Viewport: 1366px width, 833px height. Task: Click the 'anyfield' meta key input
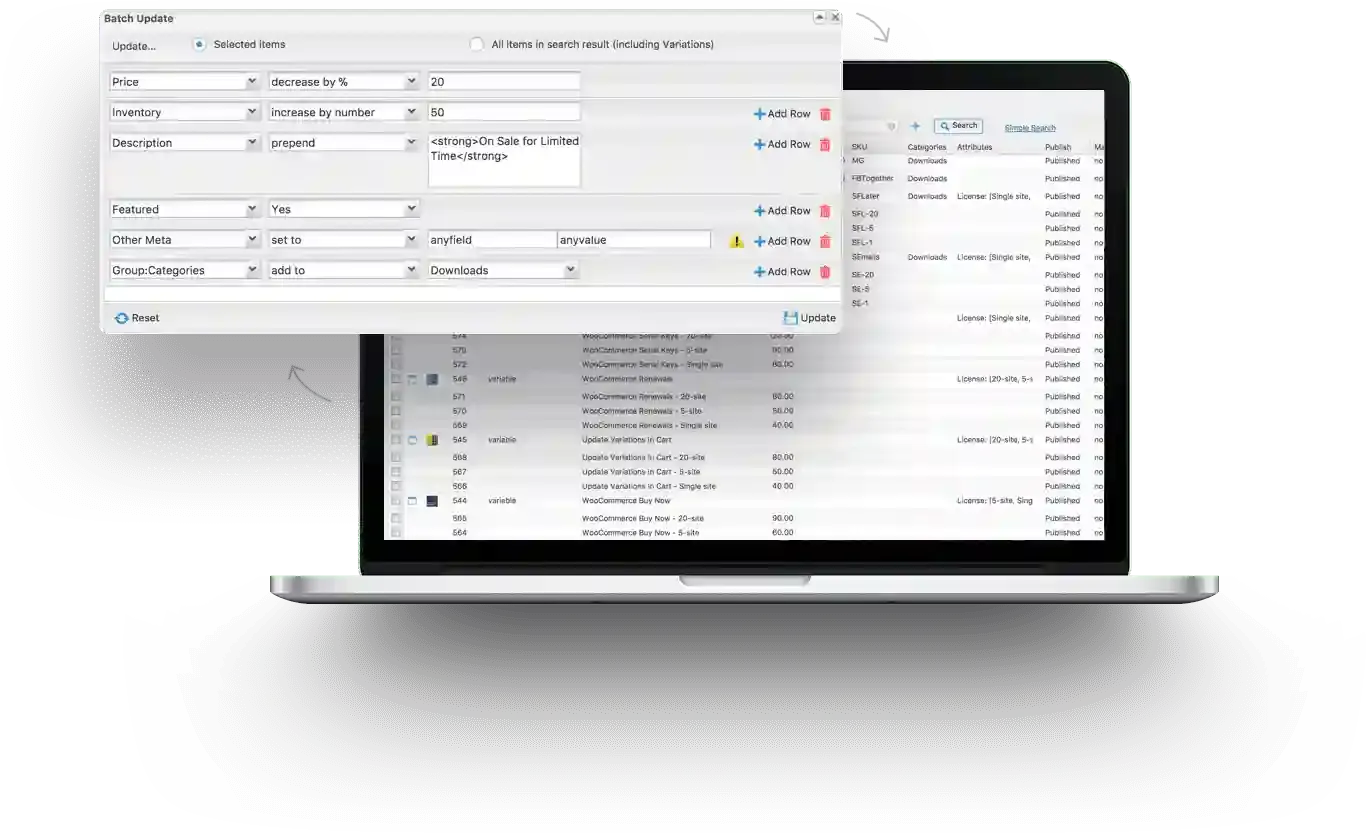point(492,240)
